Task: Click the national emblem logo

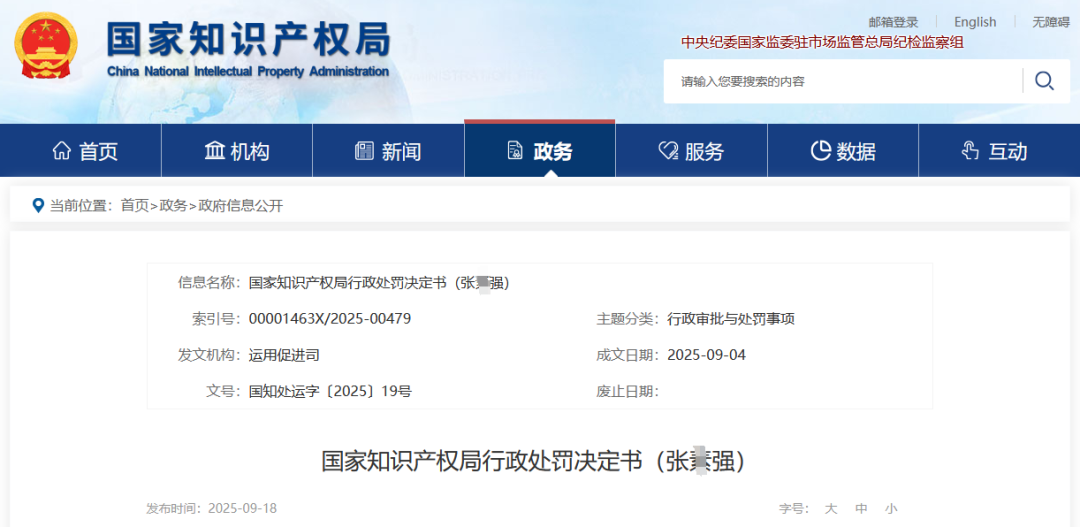Action: [x=46, y=46]
